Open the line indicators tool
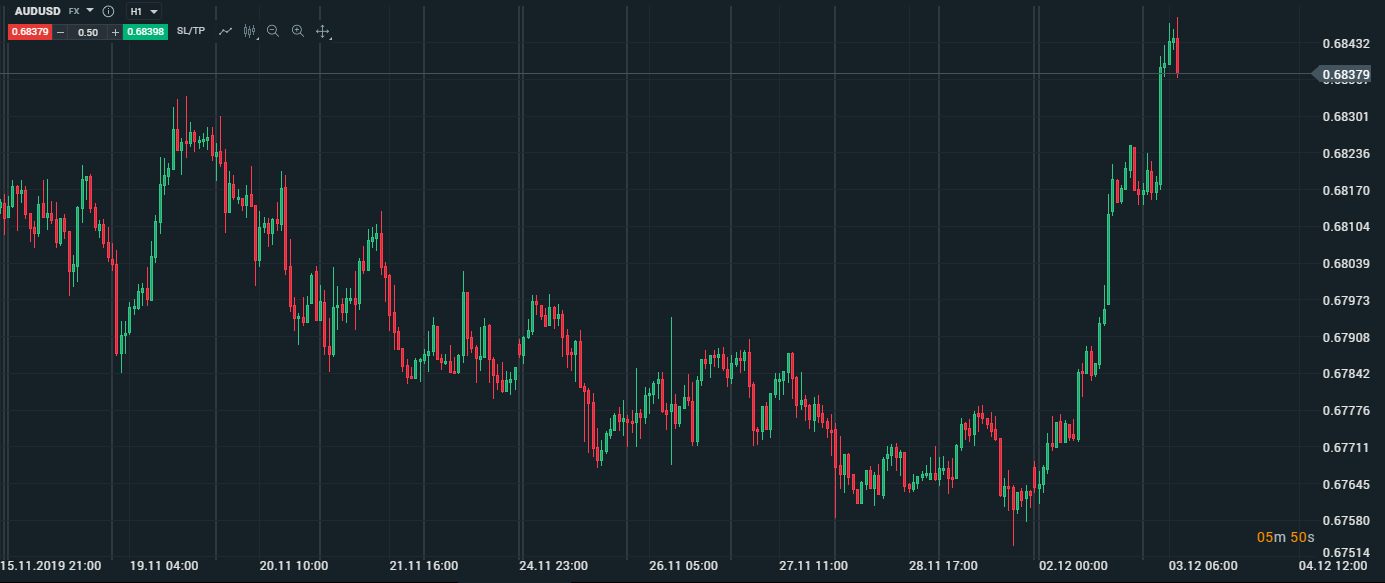This screenshot has height=583, width=1385. [x=225, y=31]
